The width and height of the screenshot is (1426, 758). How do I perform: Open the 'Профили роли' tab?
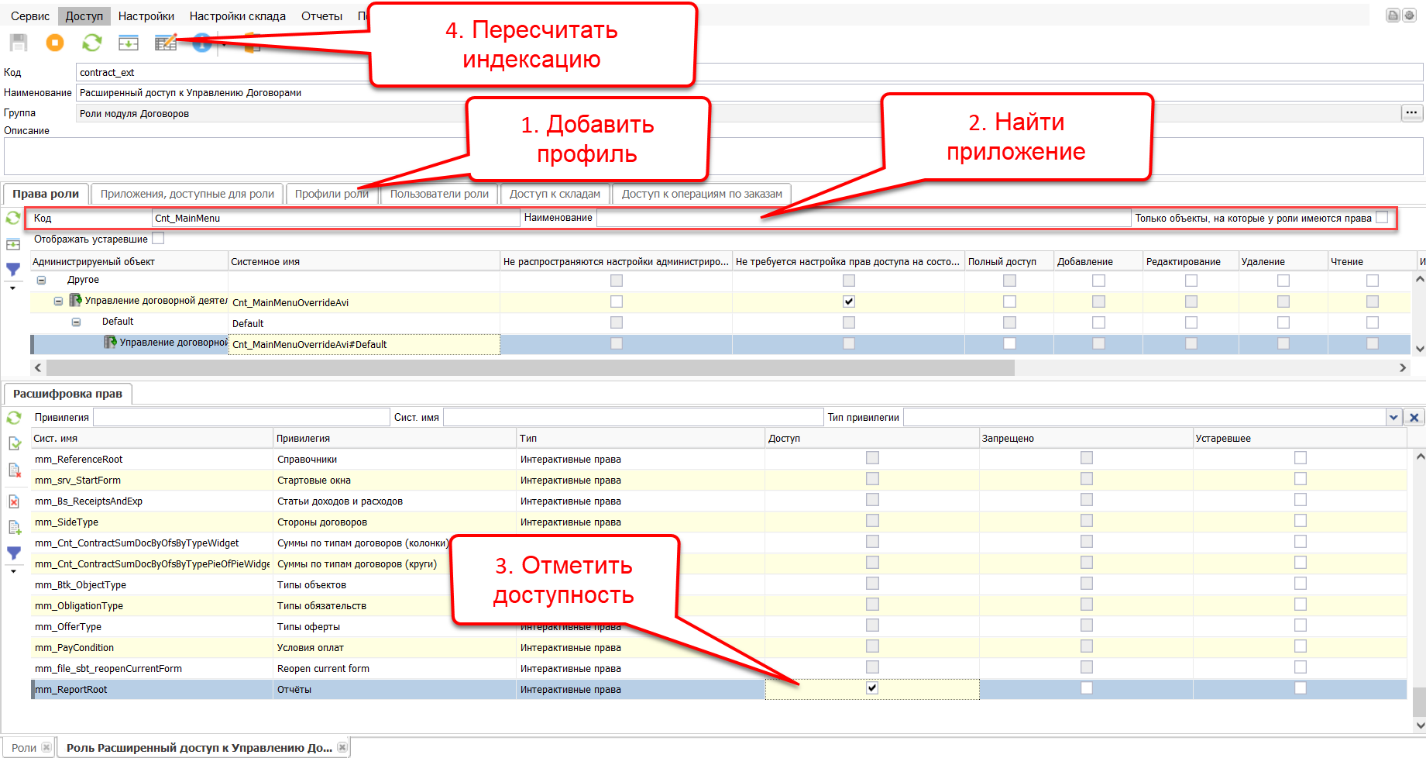coord(331,194)
